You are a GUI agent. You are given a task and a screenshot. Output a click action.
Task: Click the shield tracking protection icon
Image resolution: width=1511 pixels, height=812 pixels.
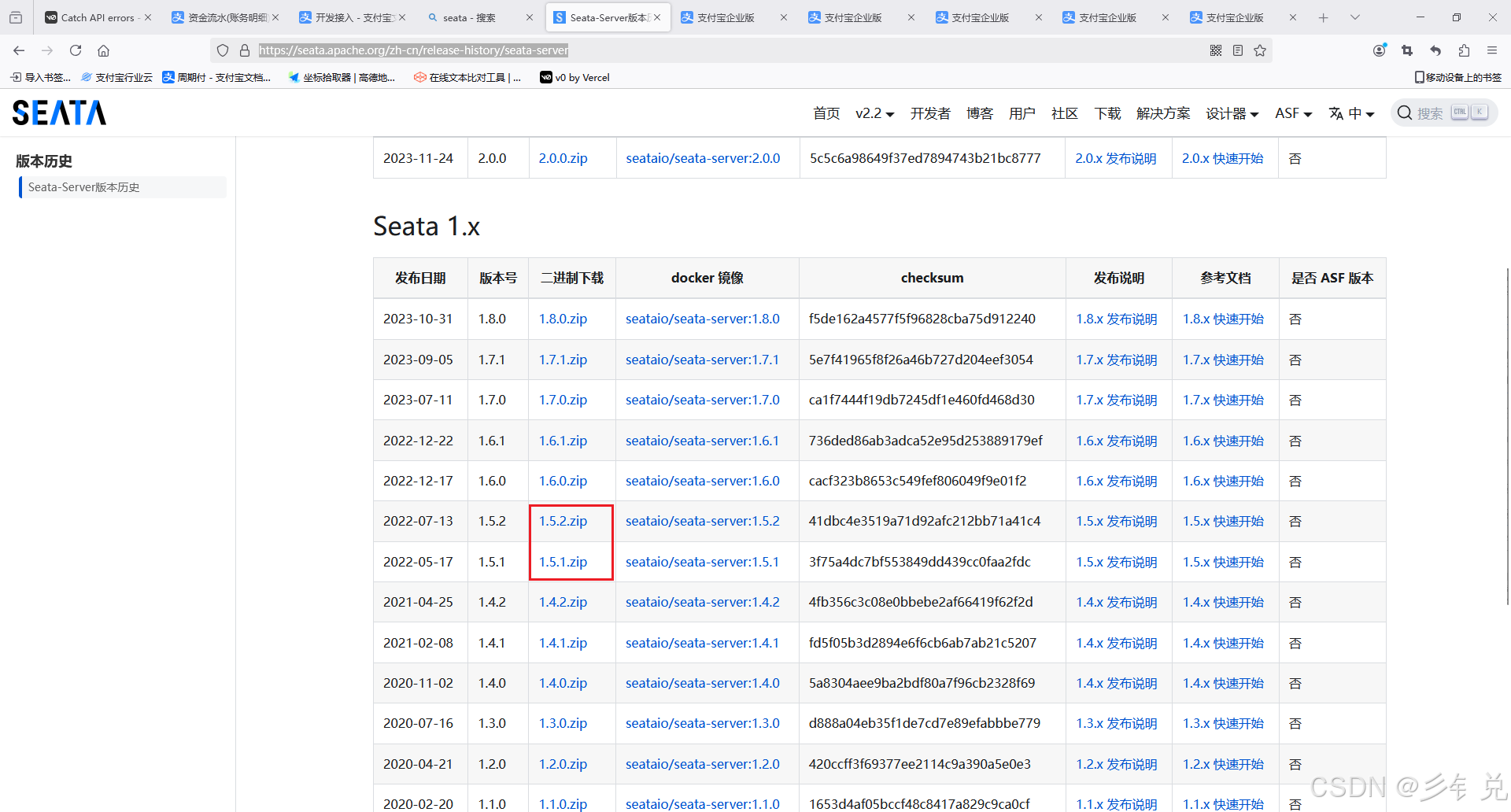223,50
